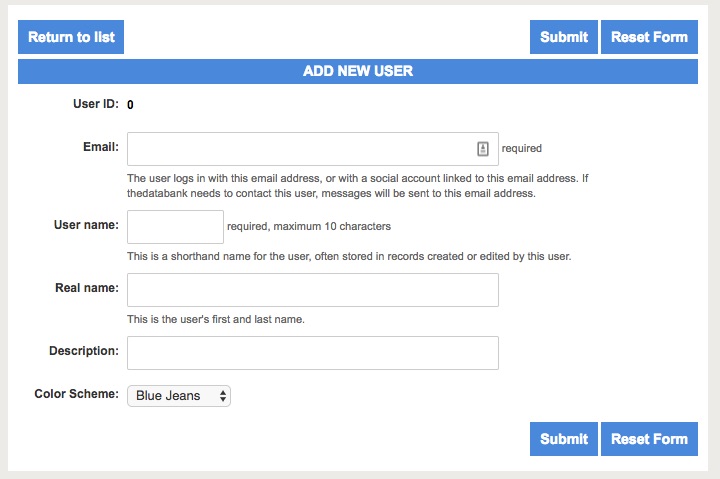The width and height of the screenshot is (720, 479).
Task: Click the ADD NEW USER header bar
Action: (358, 71)
